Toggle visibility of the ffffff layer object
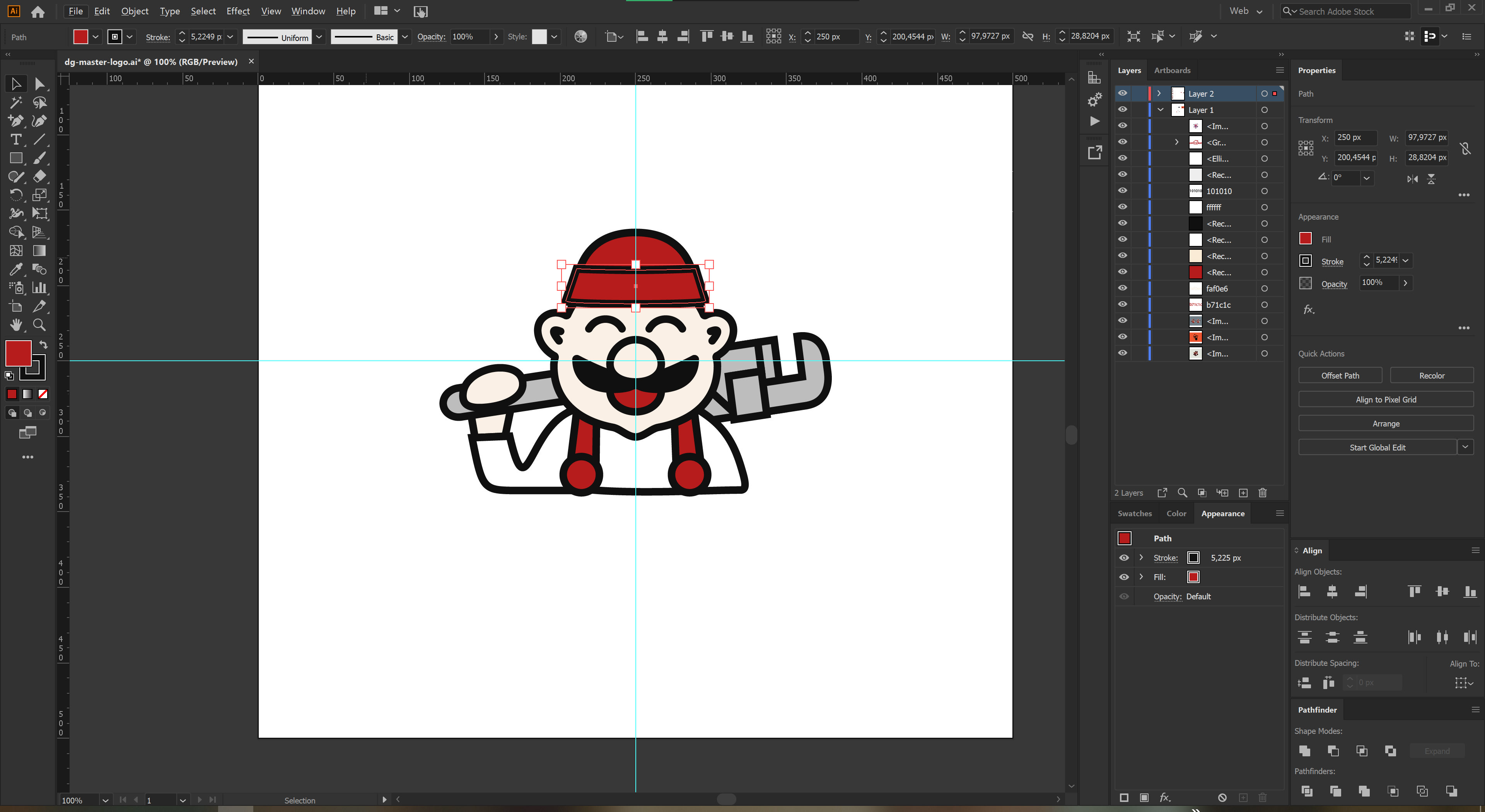The image size is (1485, 812). click(1122, 207)
